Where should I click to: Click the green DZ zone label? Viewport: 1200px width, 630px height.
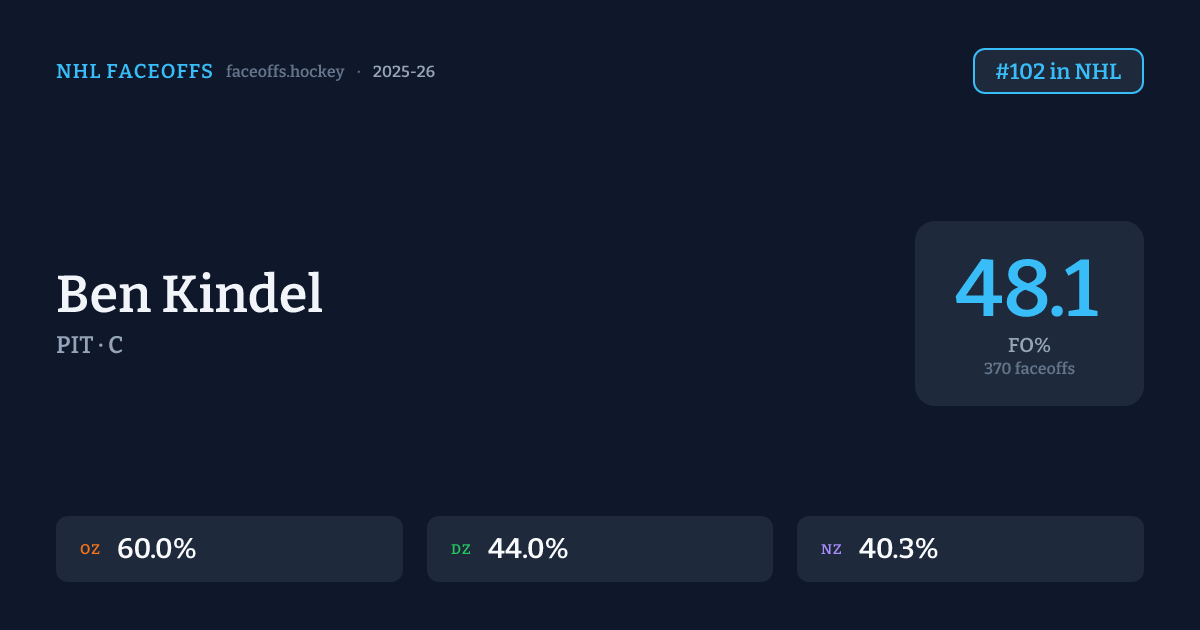tap(461, 550)
